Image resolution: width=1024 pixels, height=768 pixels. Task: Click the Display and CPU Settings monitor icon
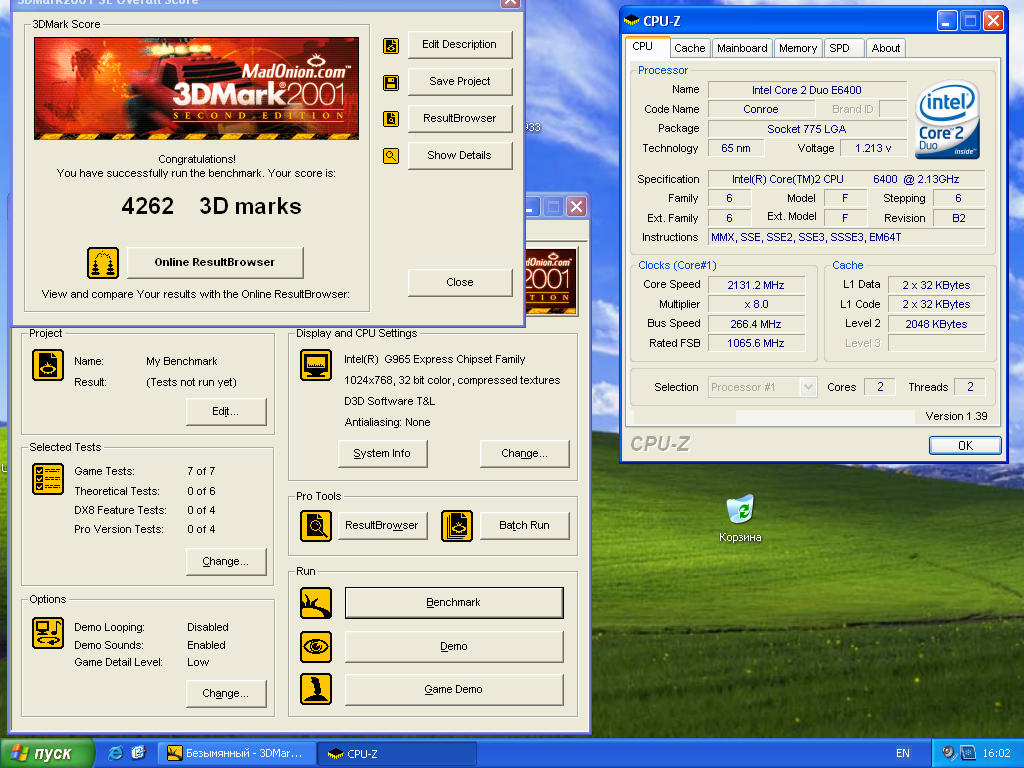316,365
